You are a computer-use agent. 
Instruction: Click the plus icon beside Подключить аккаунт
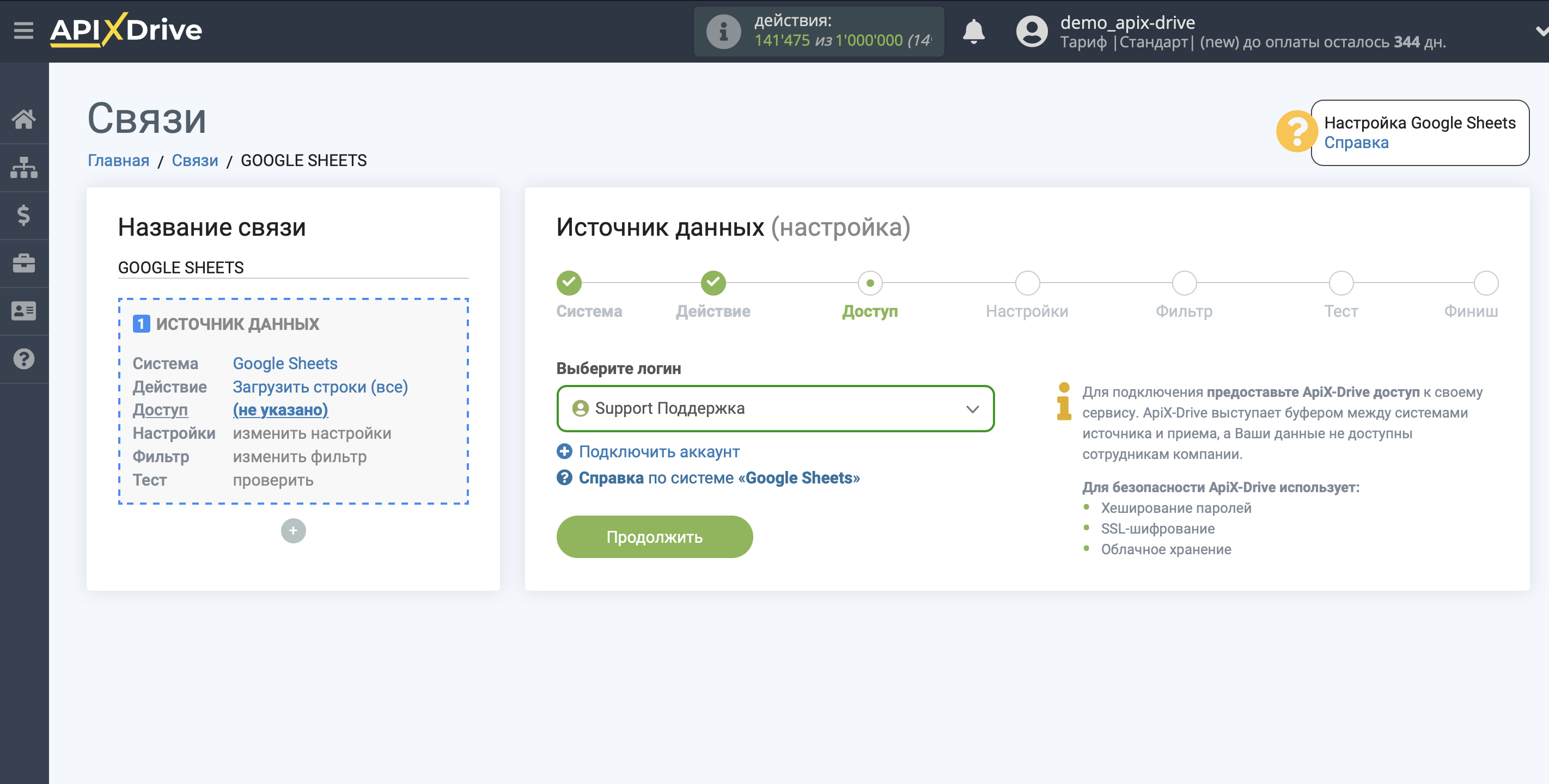(x=564, y=451)
